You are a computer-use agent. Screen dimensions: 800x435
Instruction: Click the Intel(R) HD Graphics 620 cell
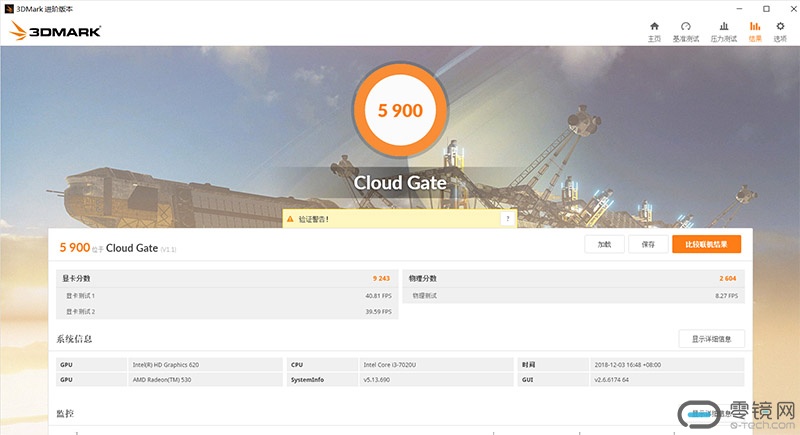(205, 365)
